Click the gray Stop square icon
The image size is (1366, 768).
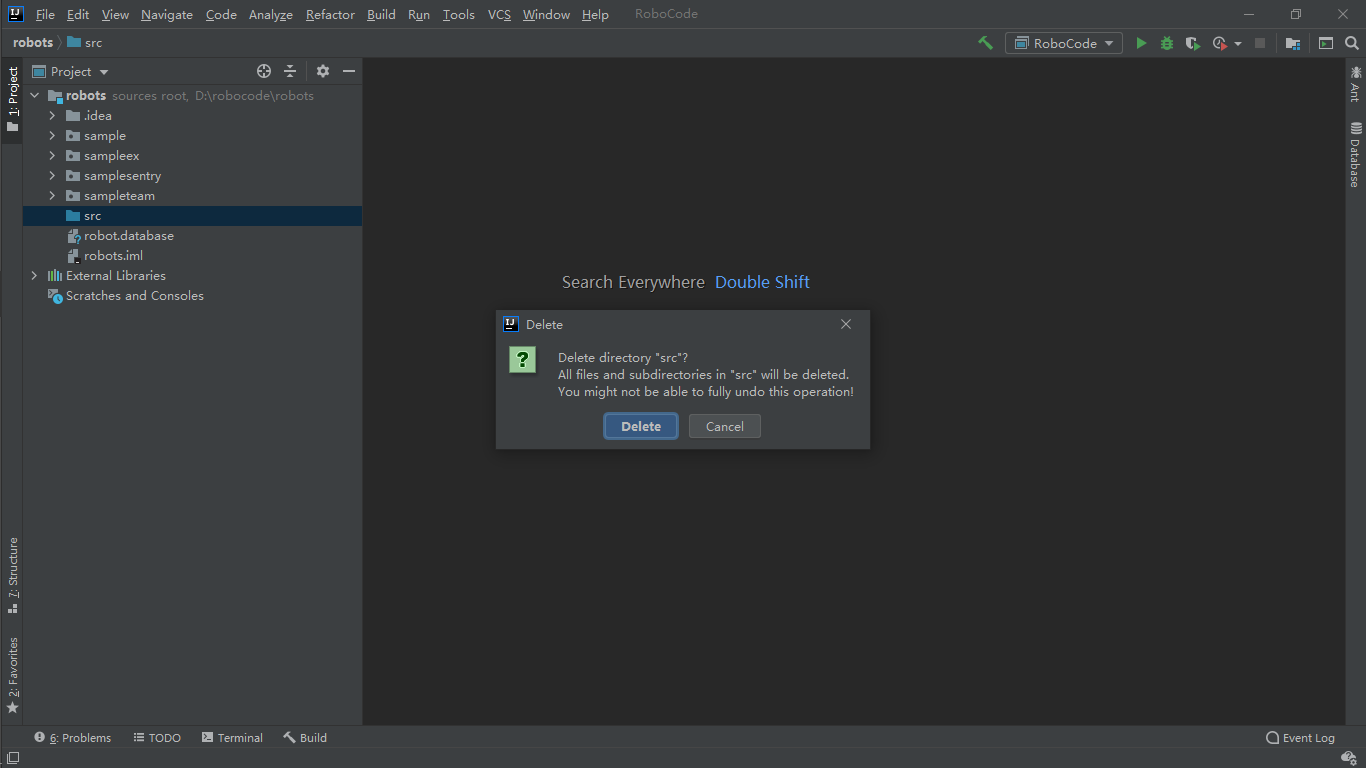(x=1260, y=43)
